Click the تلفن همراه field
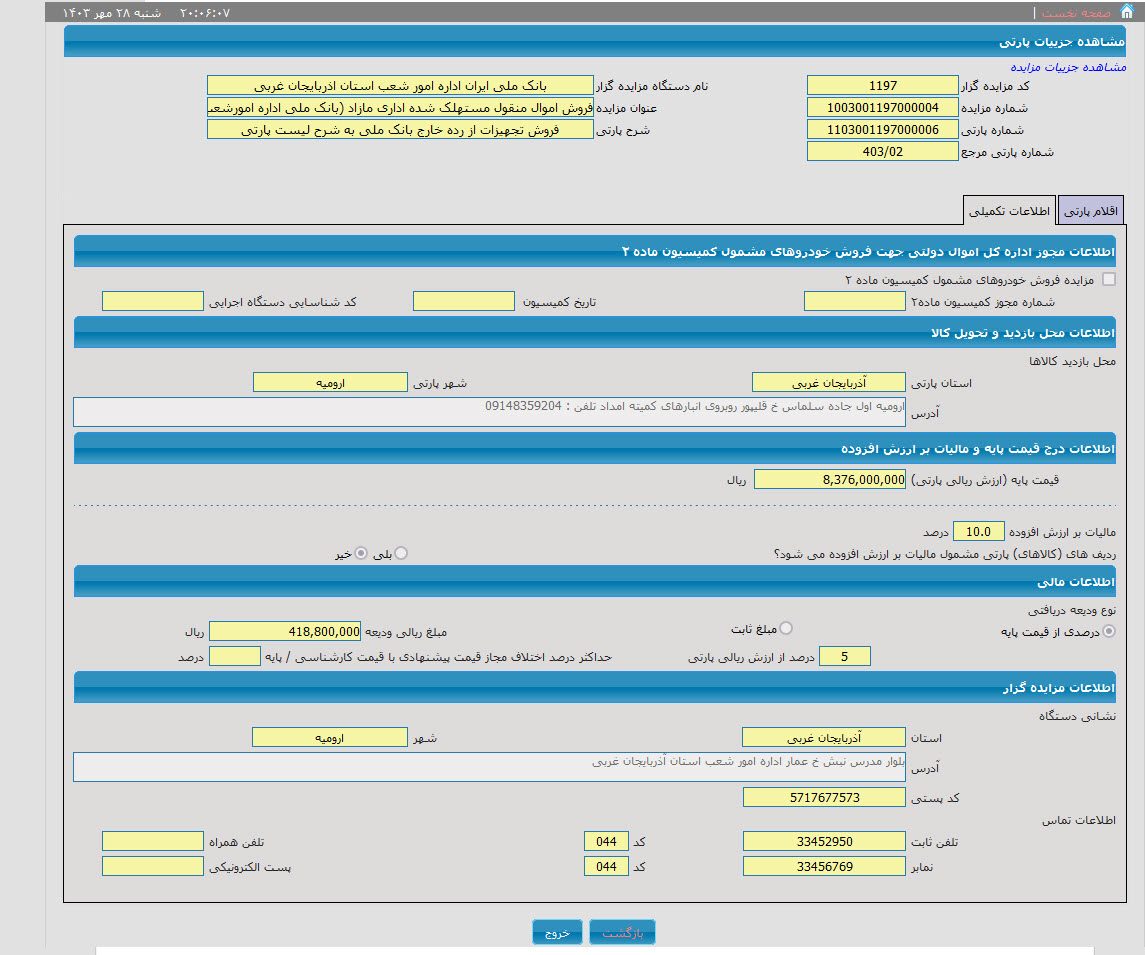The width and height of the screenshot is (1145, 955). [152, 841]
